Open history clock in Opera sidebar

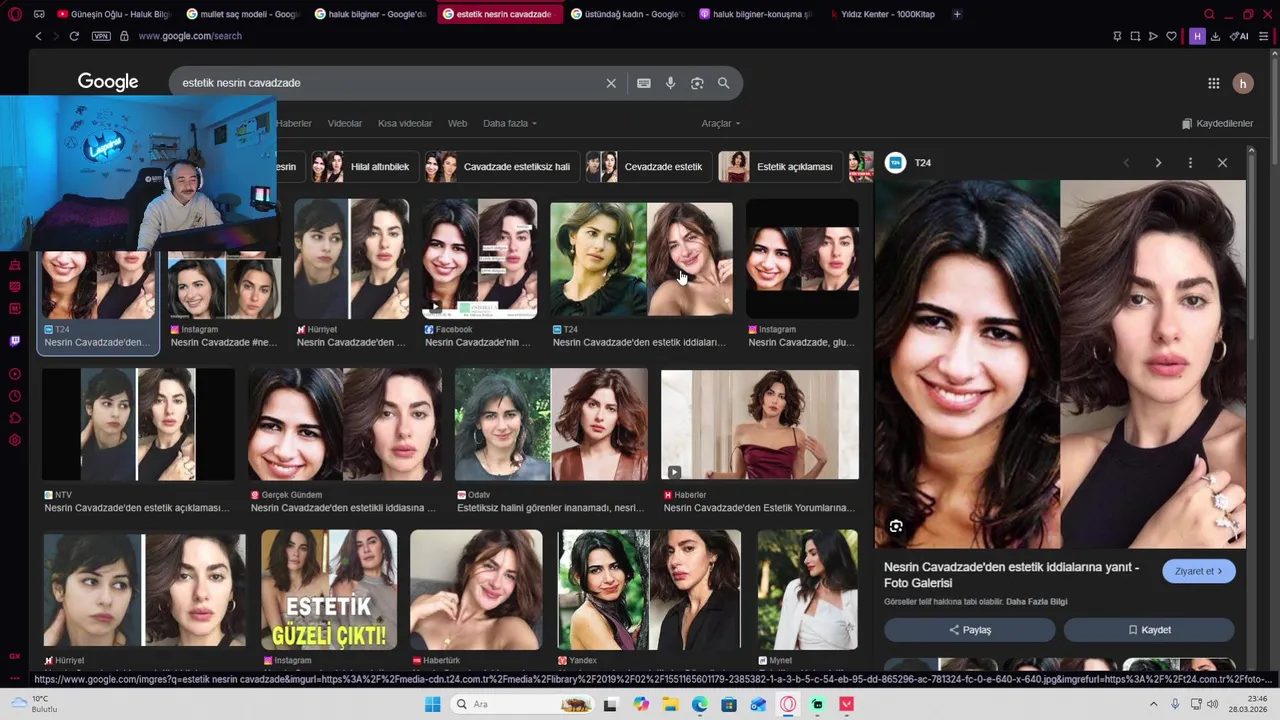[14, 396]
